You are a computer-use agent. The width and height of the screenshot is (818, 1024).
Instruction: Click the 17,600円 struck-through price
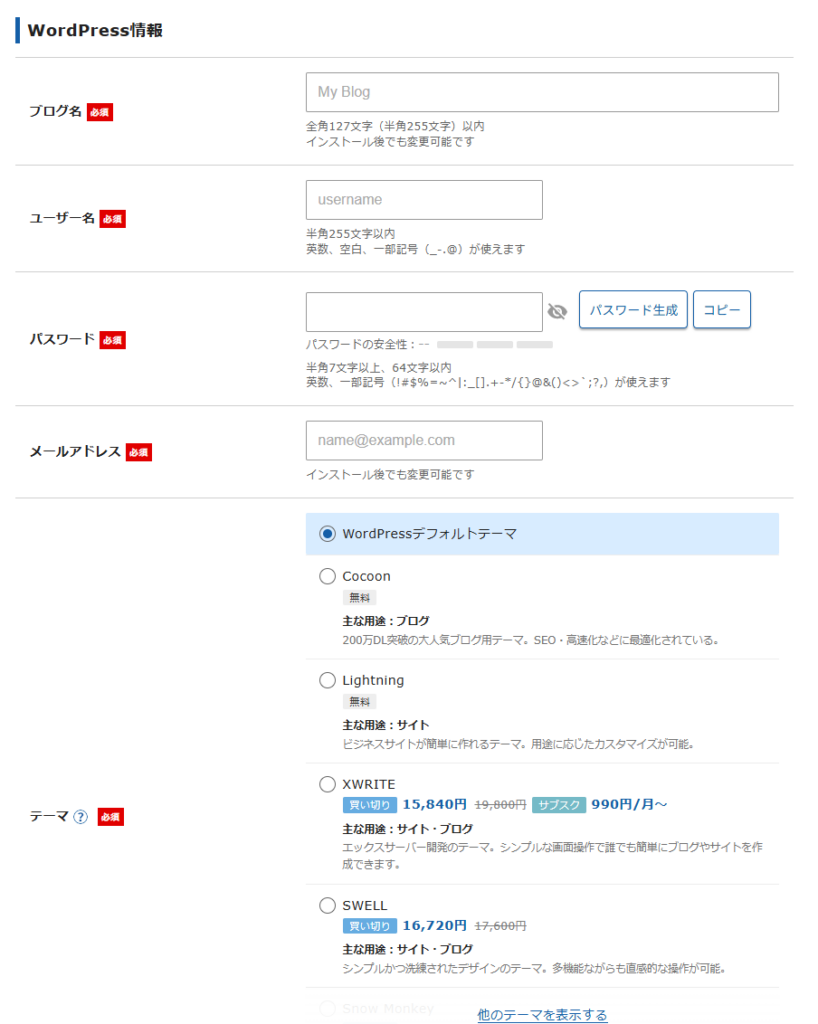point(500,926)
